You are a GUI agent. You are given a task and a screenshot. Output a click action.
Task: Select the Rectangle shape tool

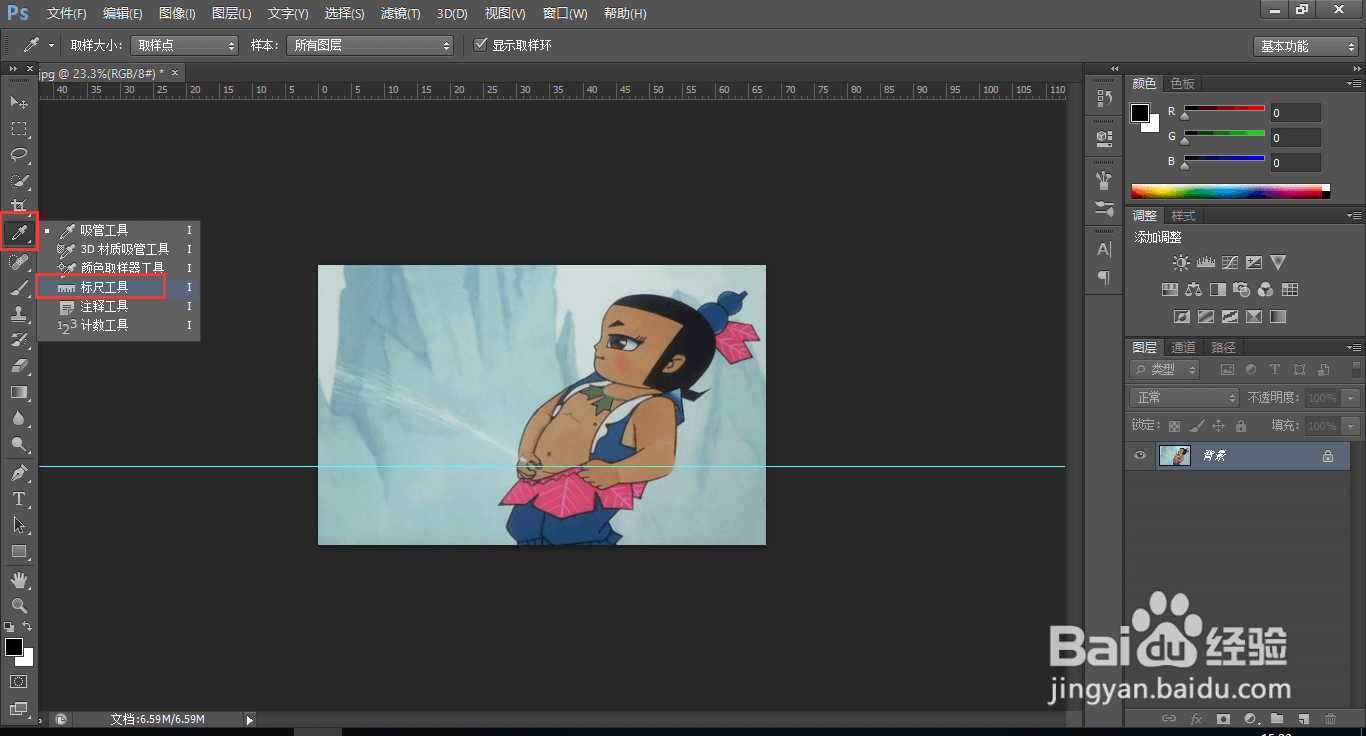pyautogui.click(x=19, y=551)
